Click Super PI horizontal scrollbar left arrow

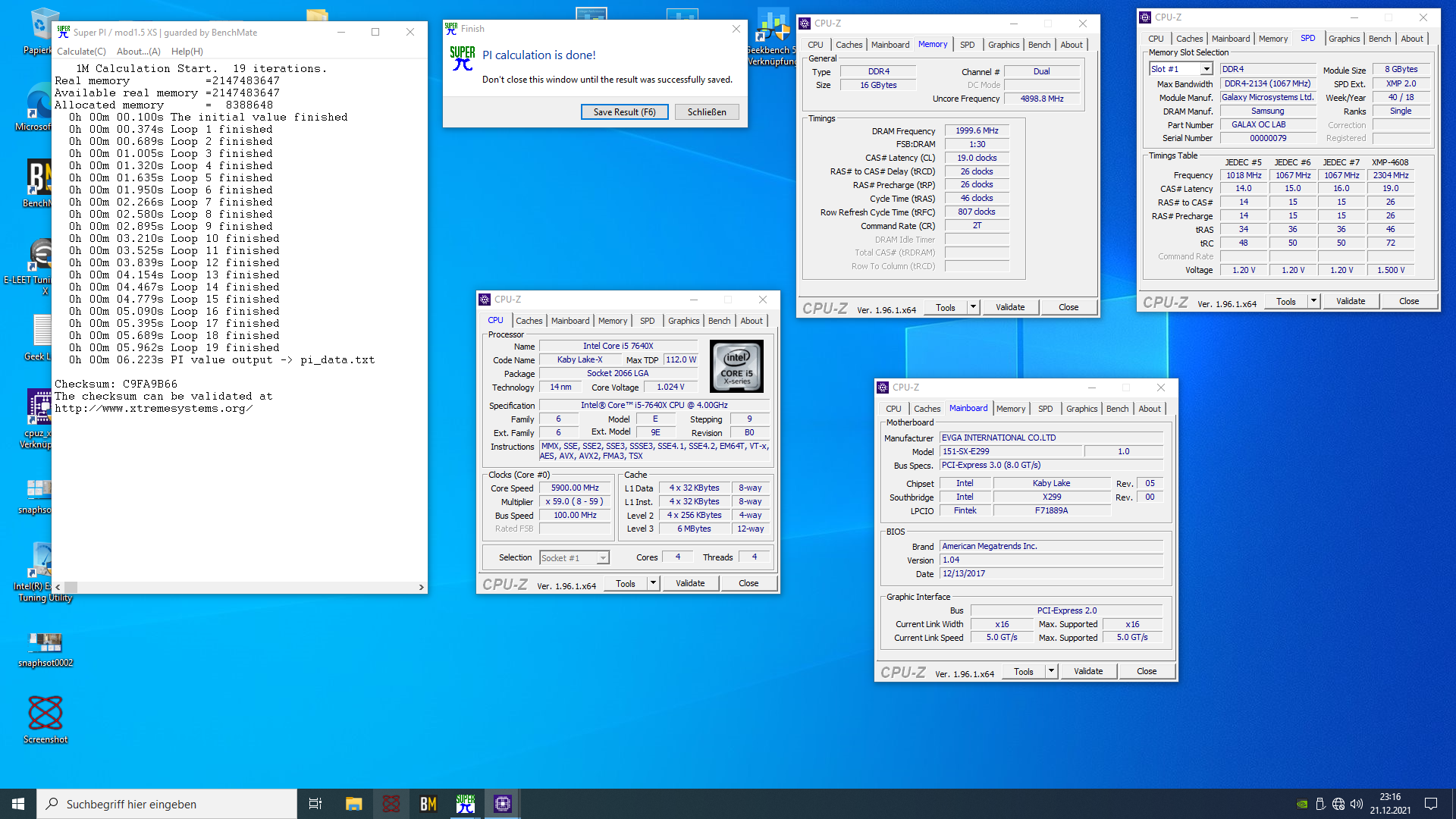point(58,587)
